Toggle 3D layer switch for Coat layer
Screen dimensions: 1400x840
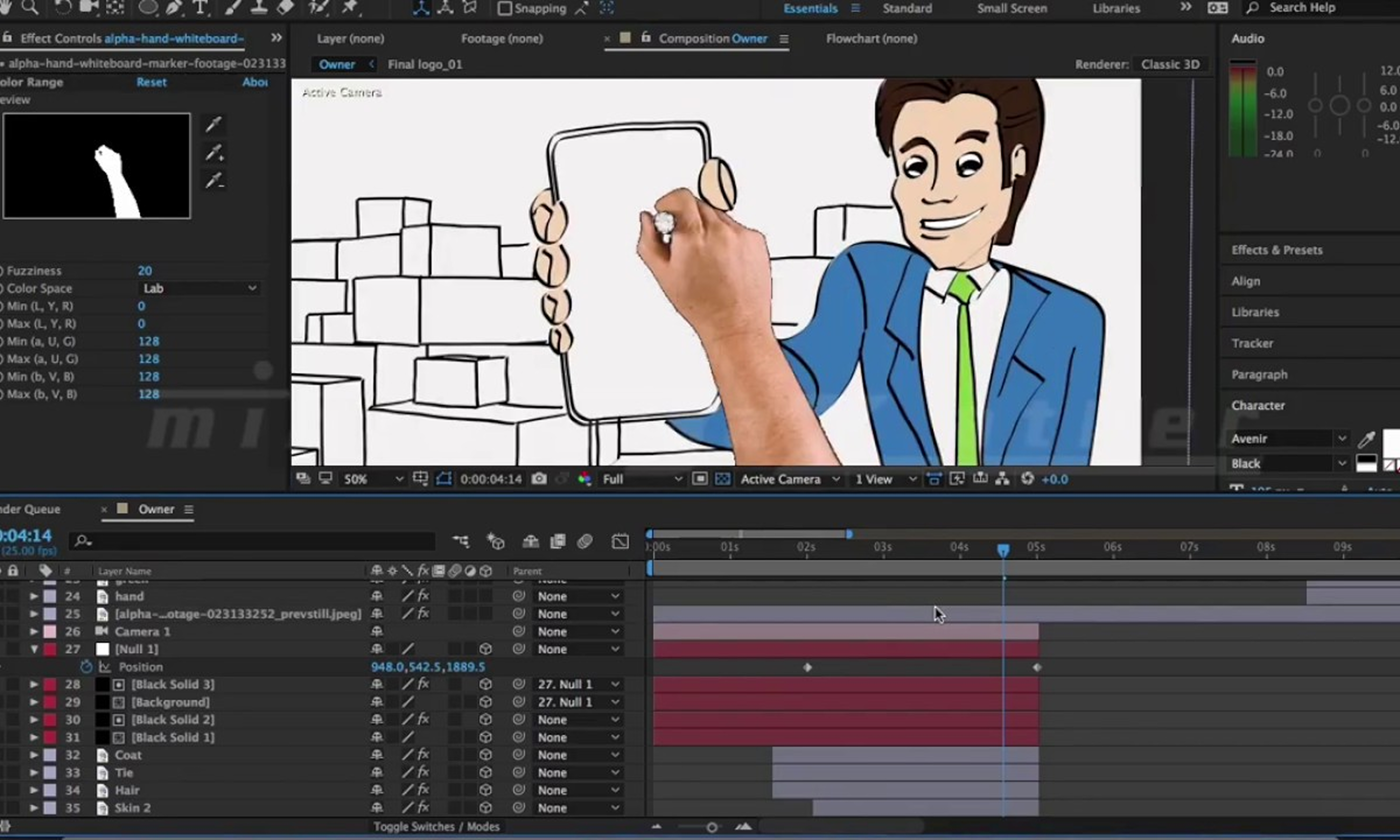(486, 755)
